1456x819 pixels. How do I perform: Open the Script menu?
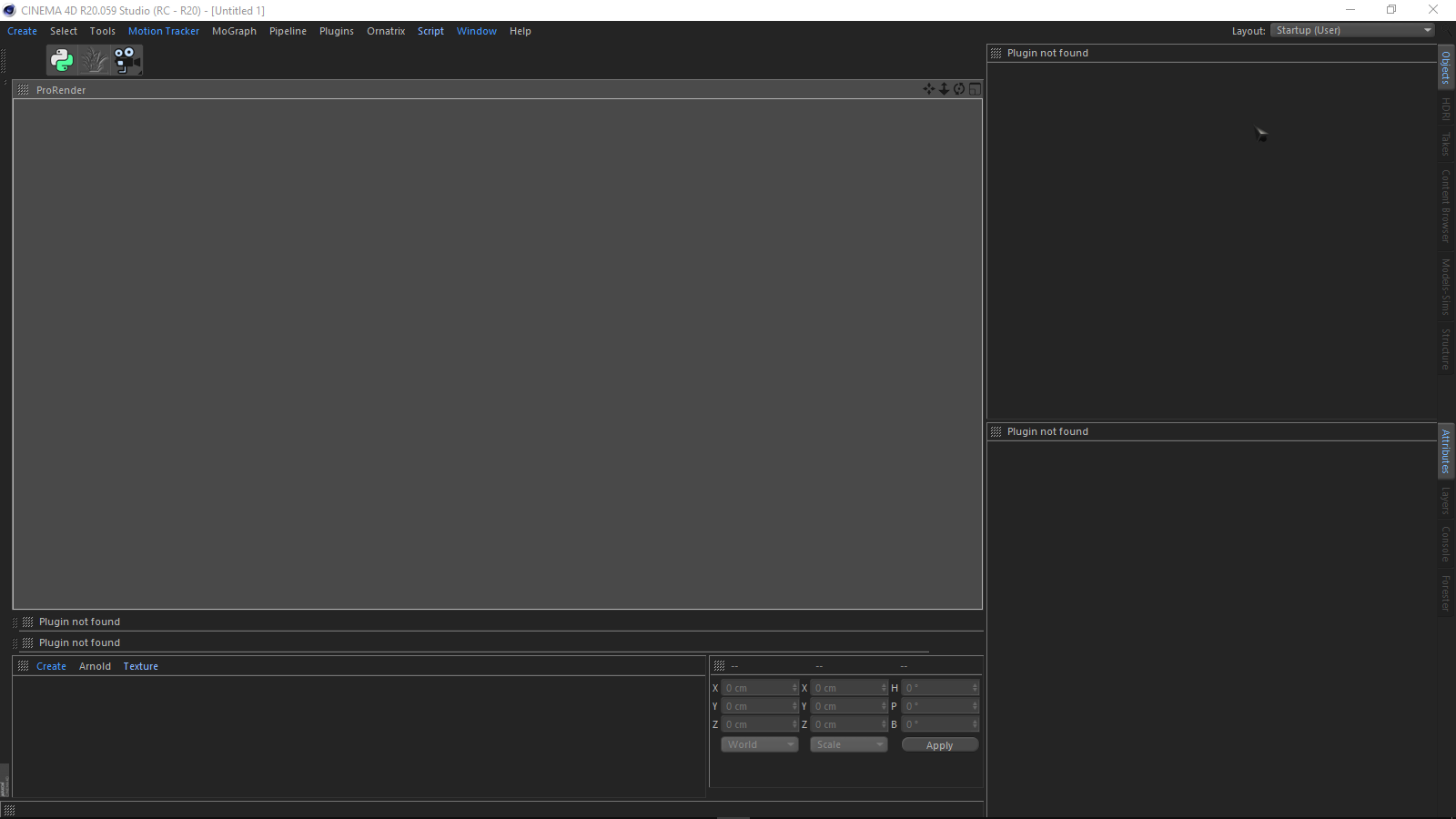(430, 31)
